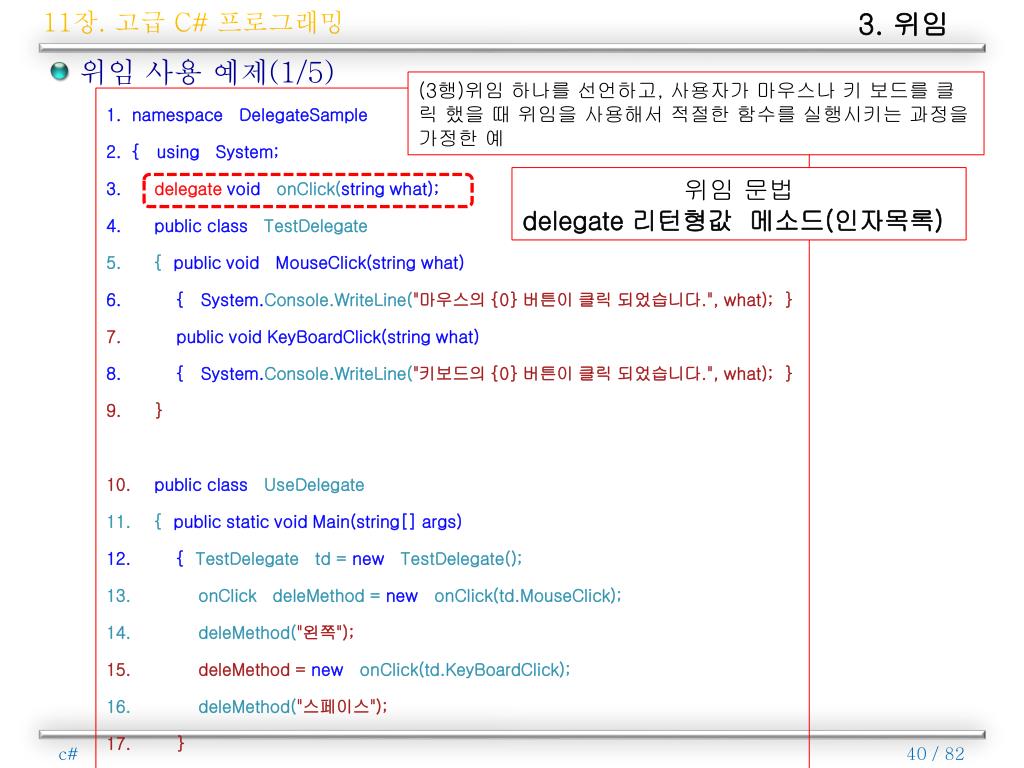Click the 'public void MouseClick(string what)' line

pos(319,263)
